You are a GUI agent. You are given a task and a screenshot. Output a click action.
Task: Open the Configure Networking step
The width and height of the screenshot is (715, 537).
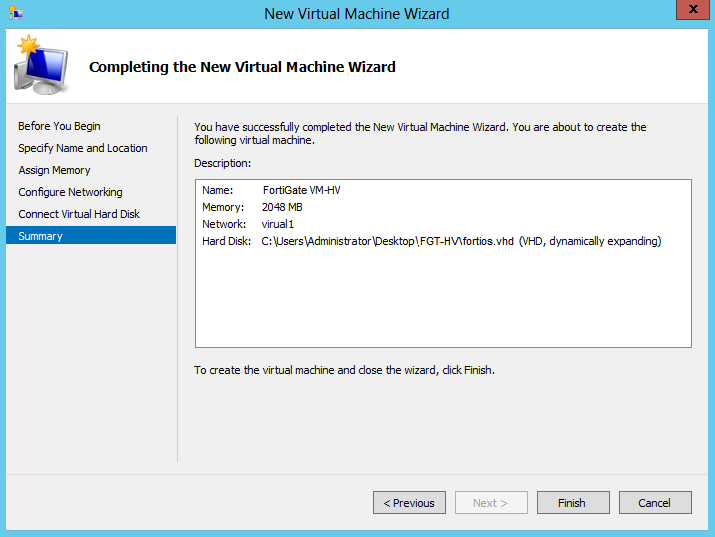(x=70, y=192)
